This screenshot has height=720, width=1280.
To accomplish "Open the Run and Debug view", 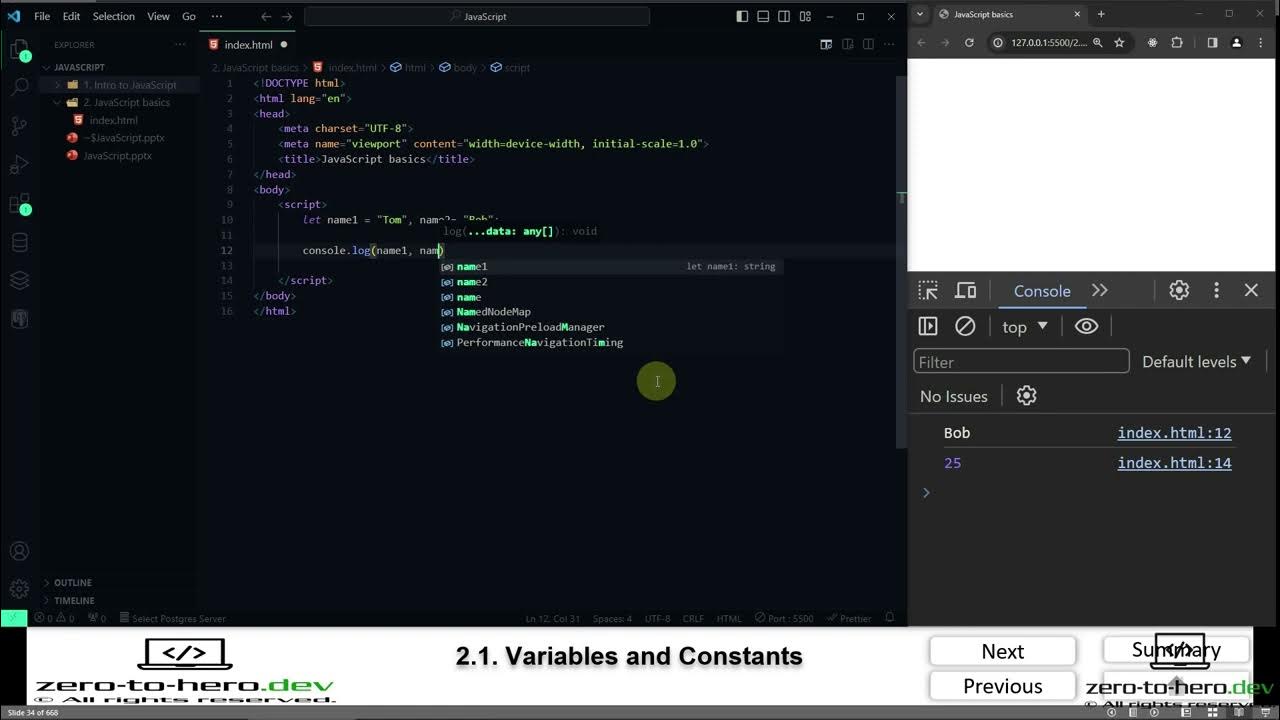I will click(x=19, y=164).
